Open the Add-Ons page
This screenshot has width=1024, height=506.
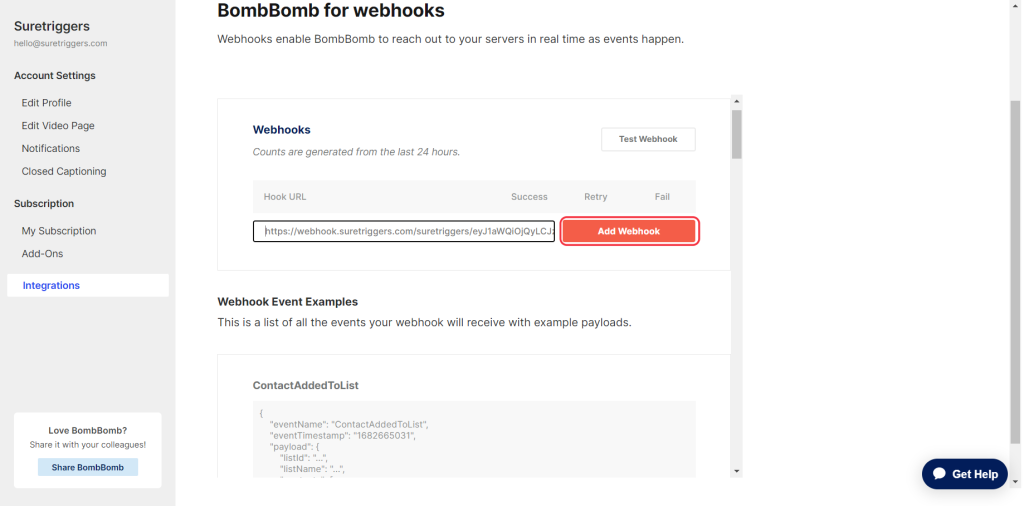(x=42, y=254)
